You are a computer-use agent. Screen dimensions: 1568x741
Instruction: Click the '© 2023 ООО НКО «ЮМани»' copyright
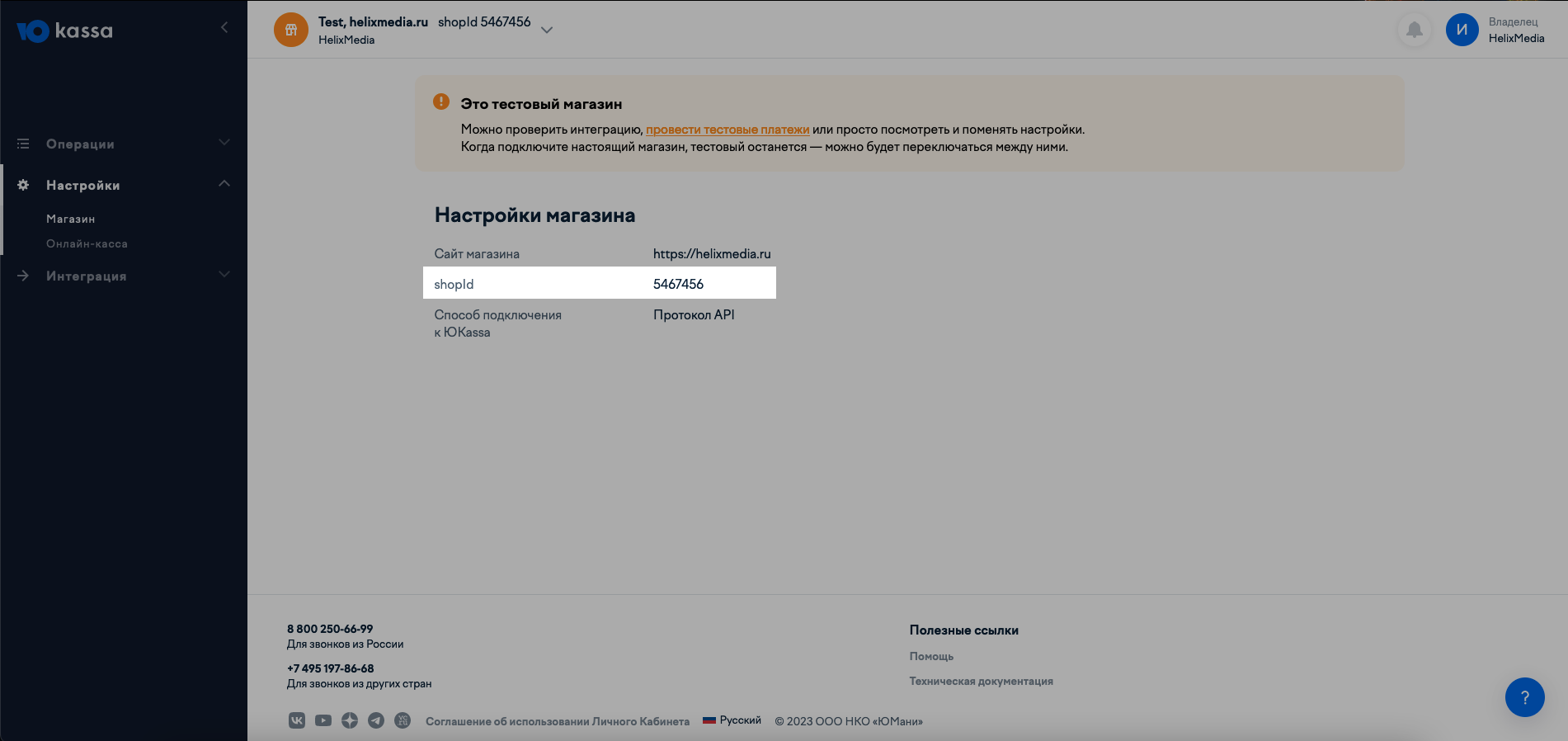[849, 721]
